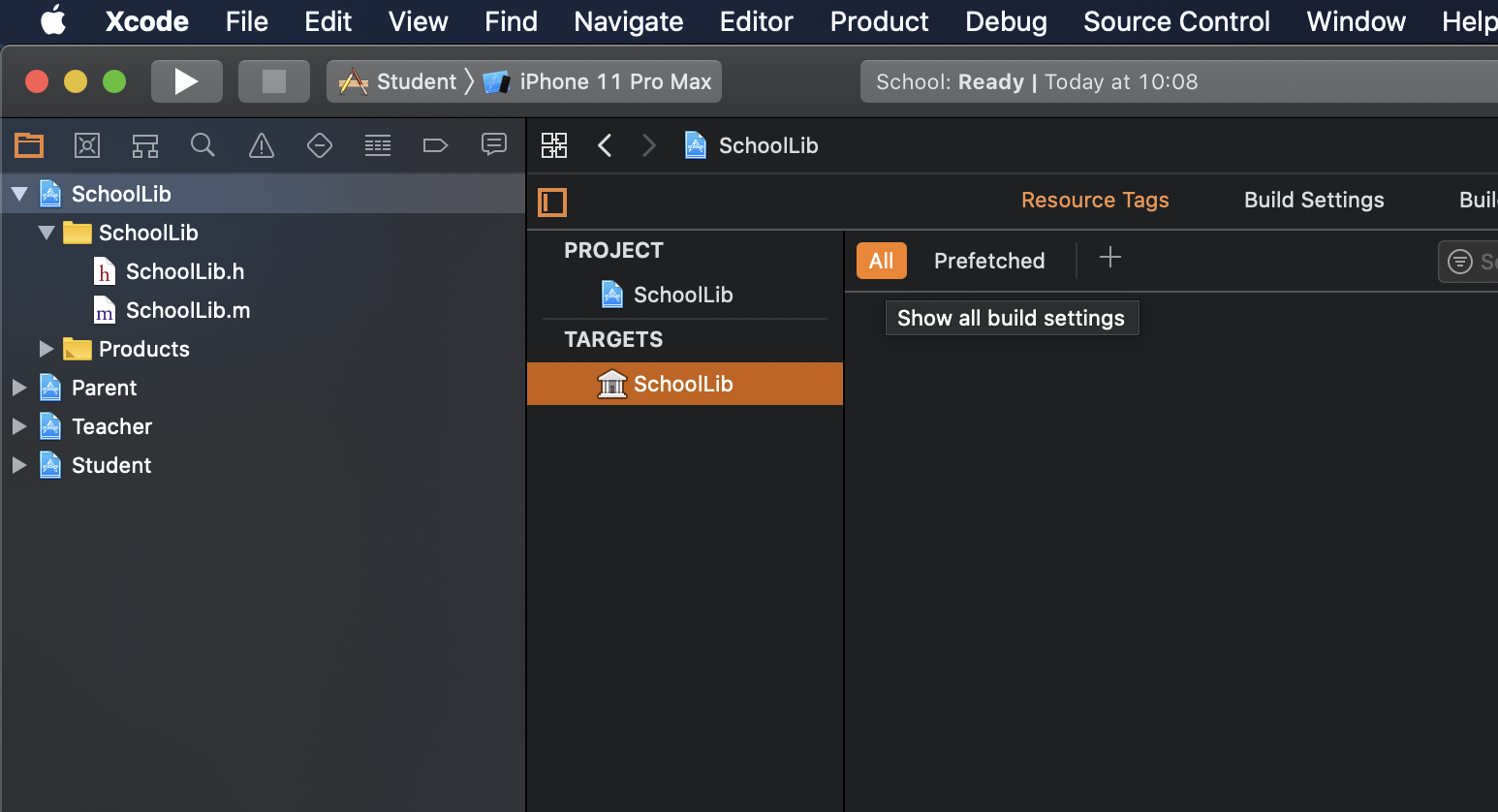Open the Window menu
This screenshot has height=812, width=1498.
[x=1357, y=21]
